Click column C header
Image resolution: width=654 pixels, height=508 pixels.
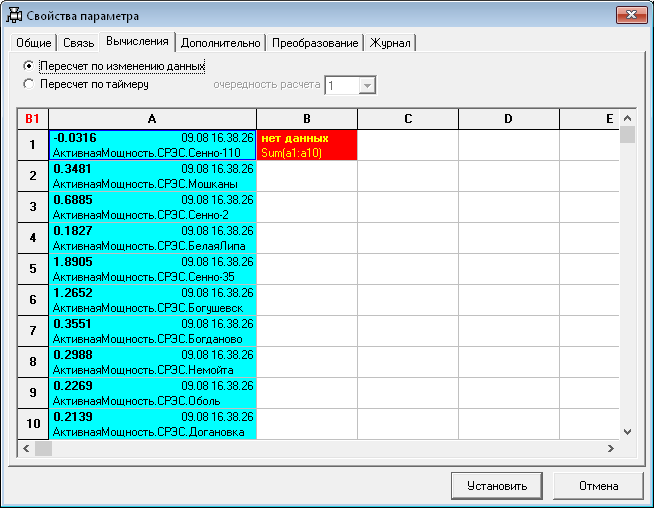coord(408,119)
